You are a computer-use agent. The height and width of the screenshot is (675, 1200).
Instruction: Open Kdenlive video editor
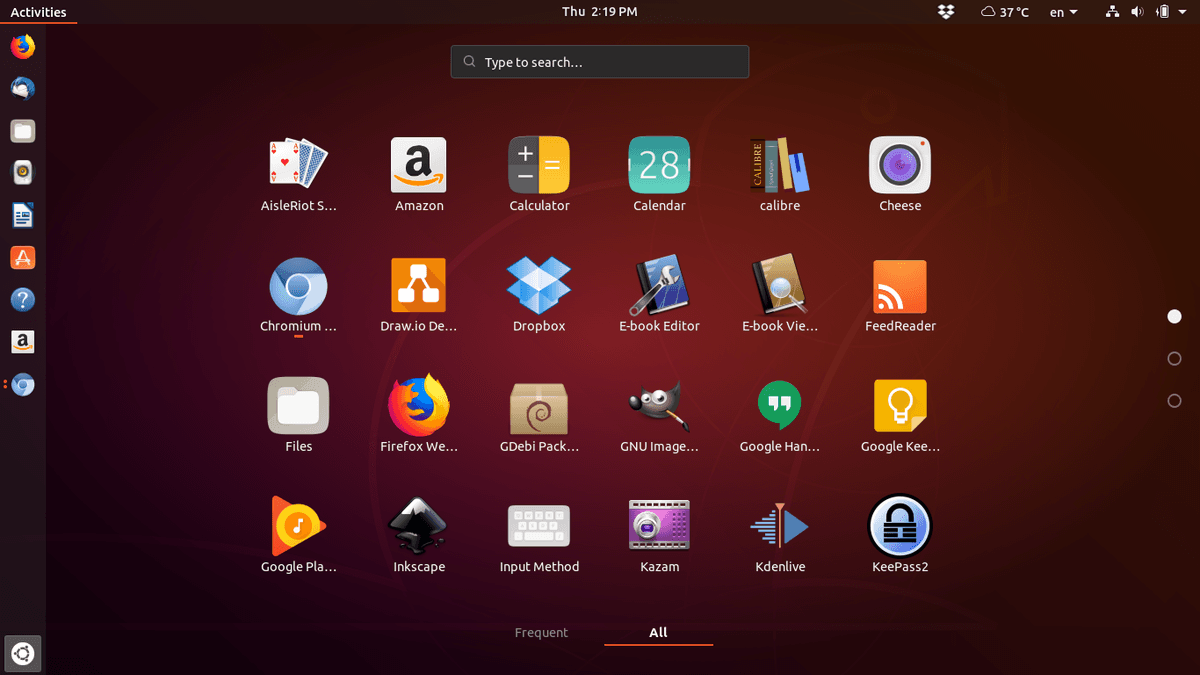click(x=779, y=526)
